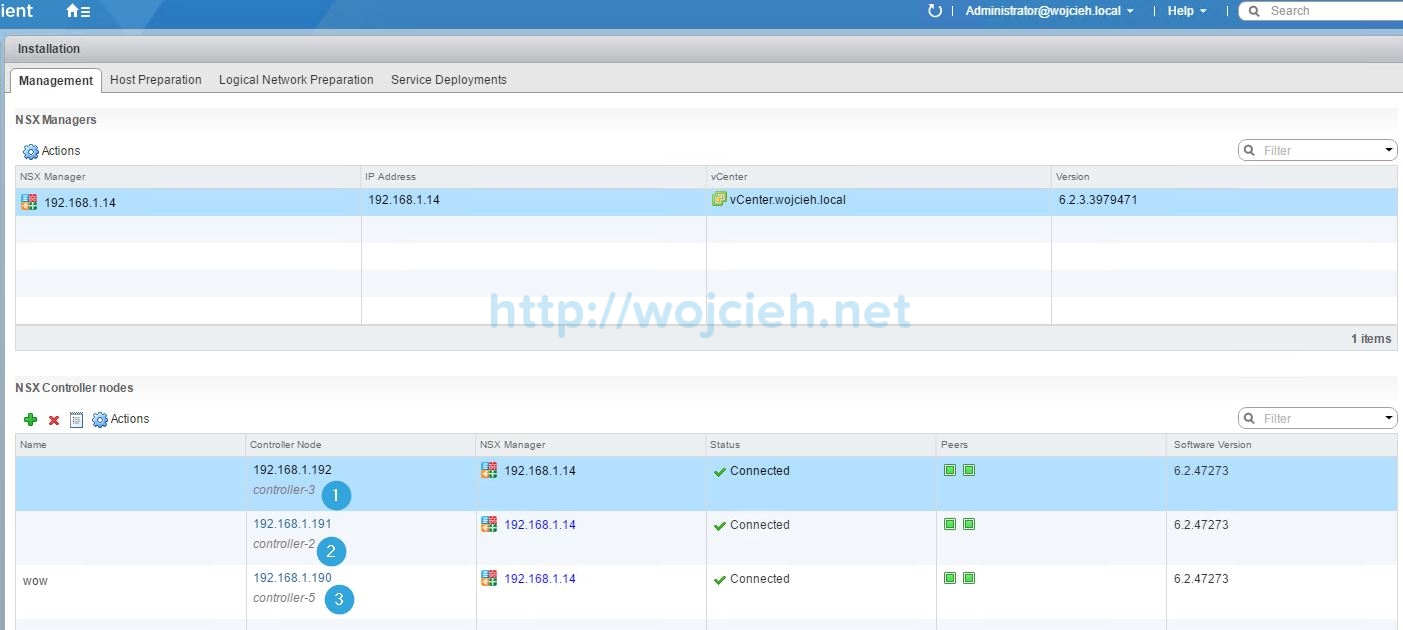Click first peer square of controller-5
Screen dimensions: 1403x630
(x=950, y=578)
